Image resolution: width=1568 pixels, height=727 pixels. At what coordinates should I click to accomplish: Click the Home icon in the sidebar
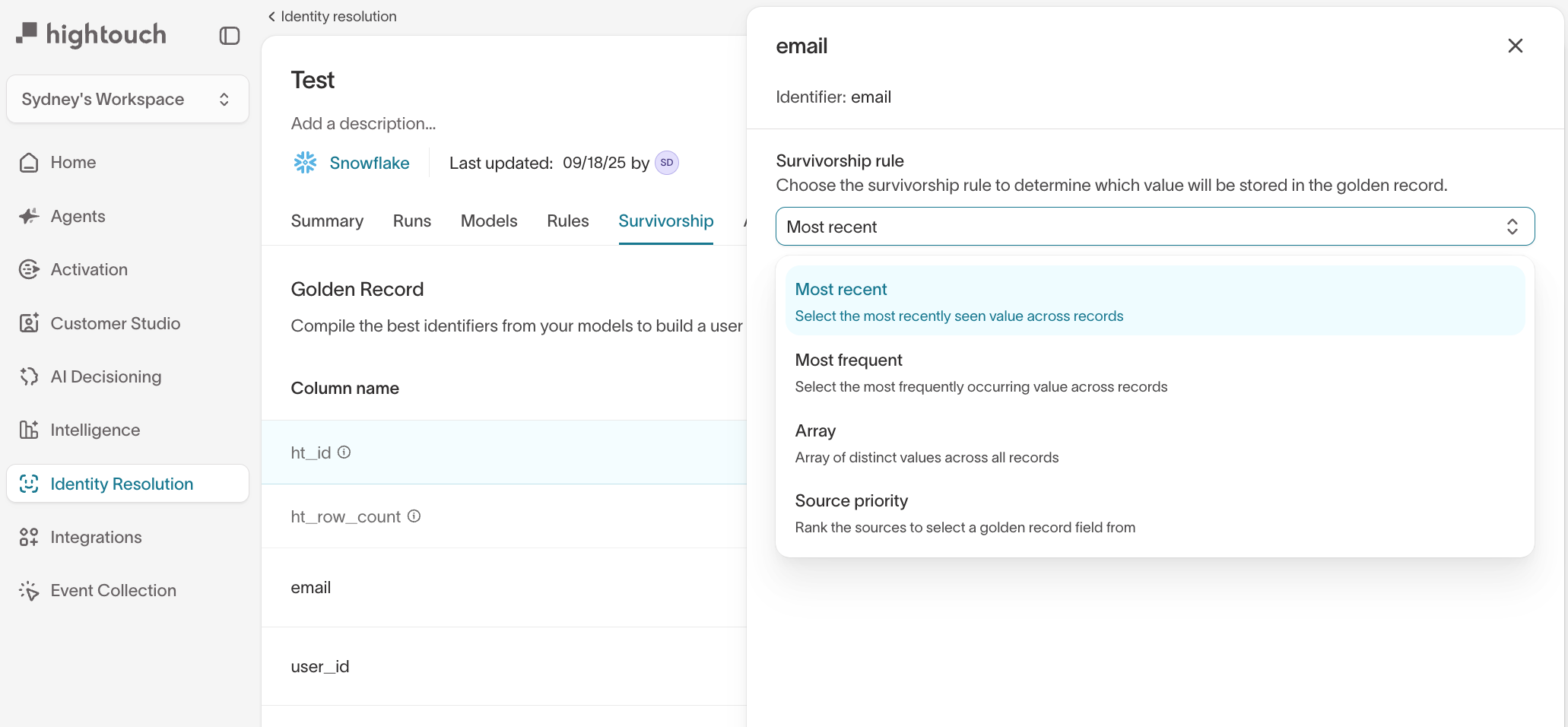point(29,163)
